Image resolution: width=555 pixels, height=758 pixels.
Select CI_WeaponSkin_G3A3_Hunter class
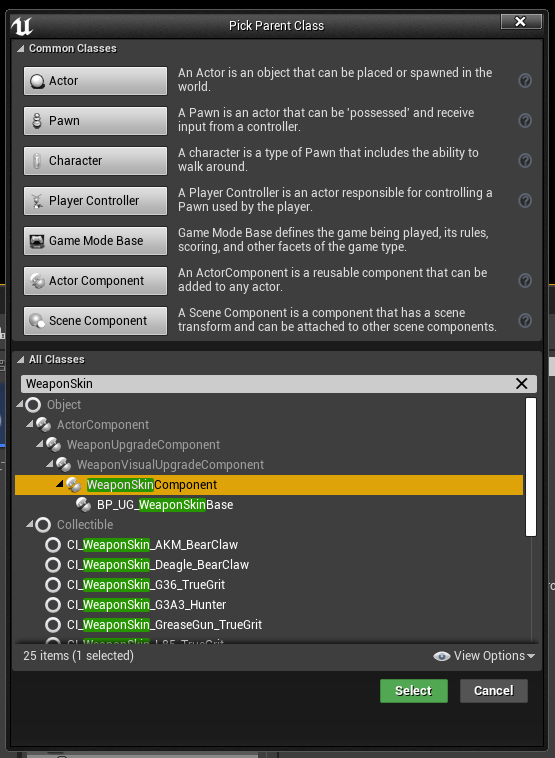(146, 605)
